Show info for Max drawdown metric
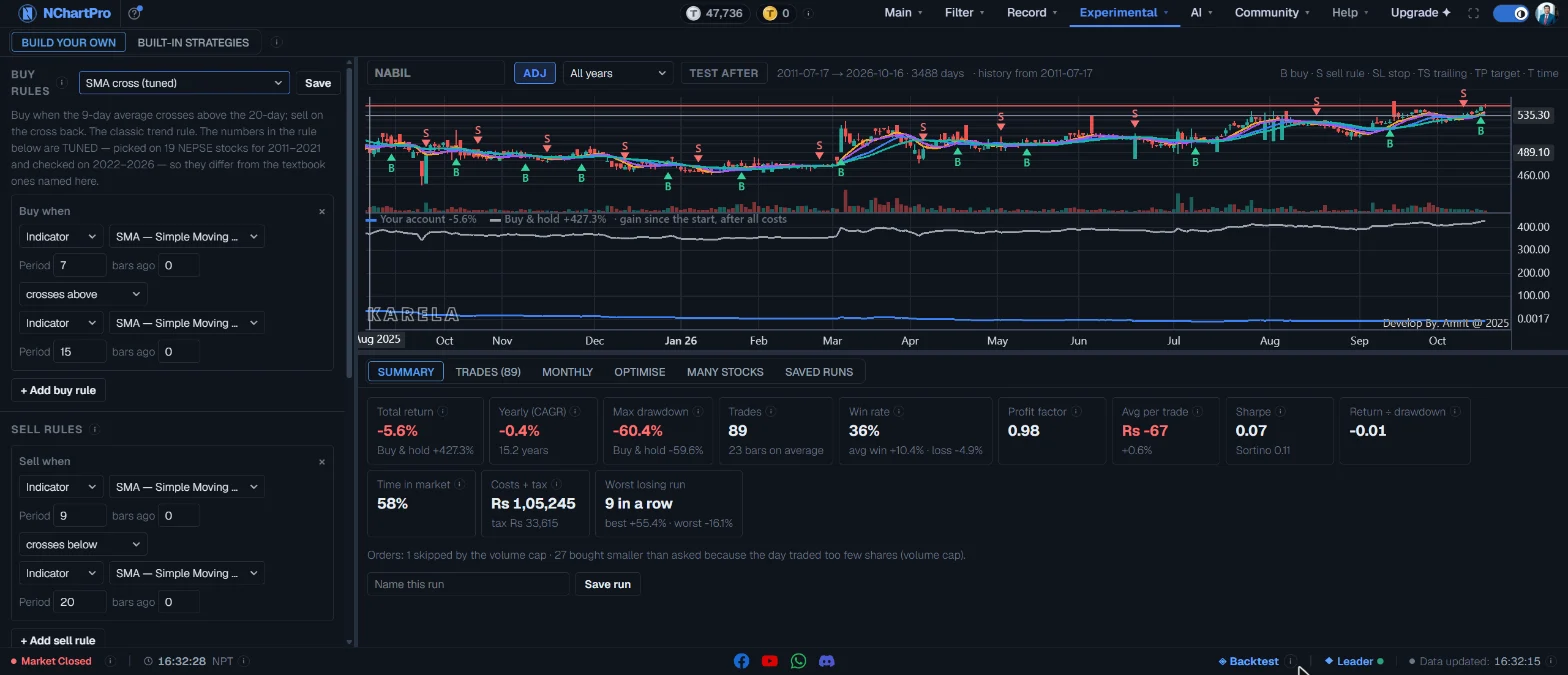Screen dimensions: 1568x675 point(698,411)
